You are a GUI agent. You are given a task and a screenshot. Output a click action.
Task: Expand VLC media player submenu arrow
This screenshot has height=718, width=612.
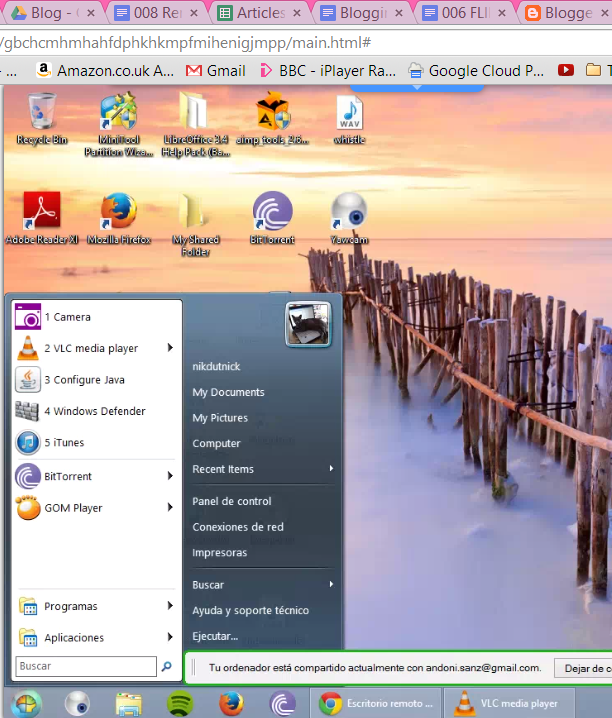[170, 348]
